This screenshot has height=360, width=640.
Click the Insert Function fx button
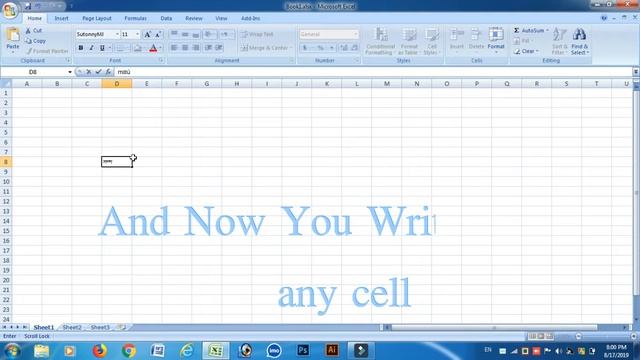(x=108, y=72)
